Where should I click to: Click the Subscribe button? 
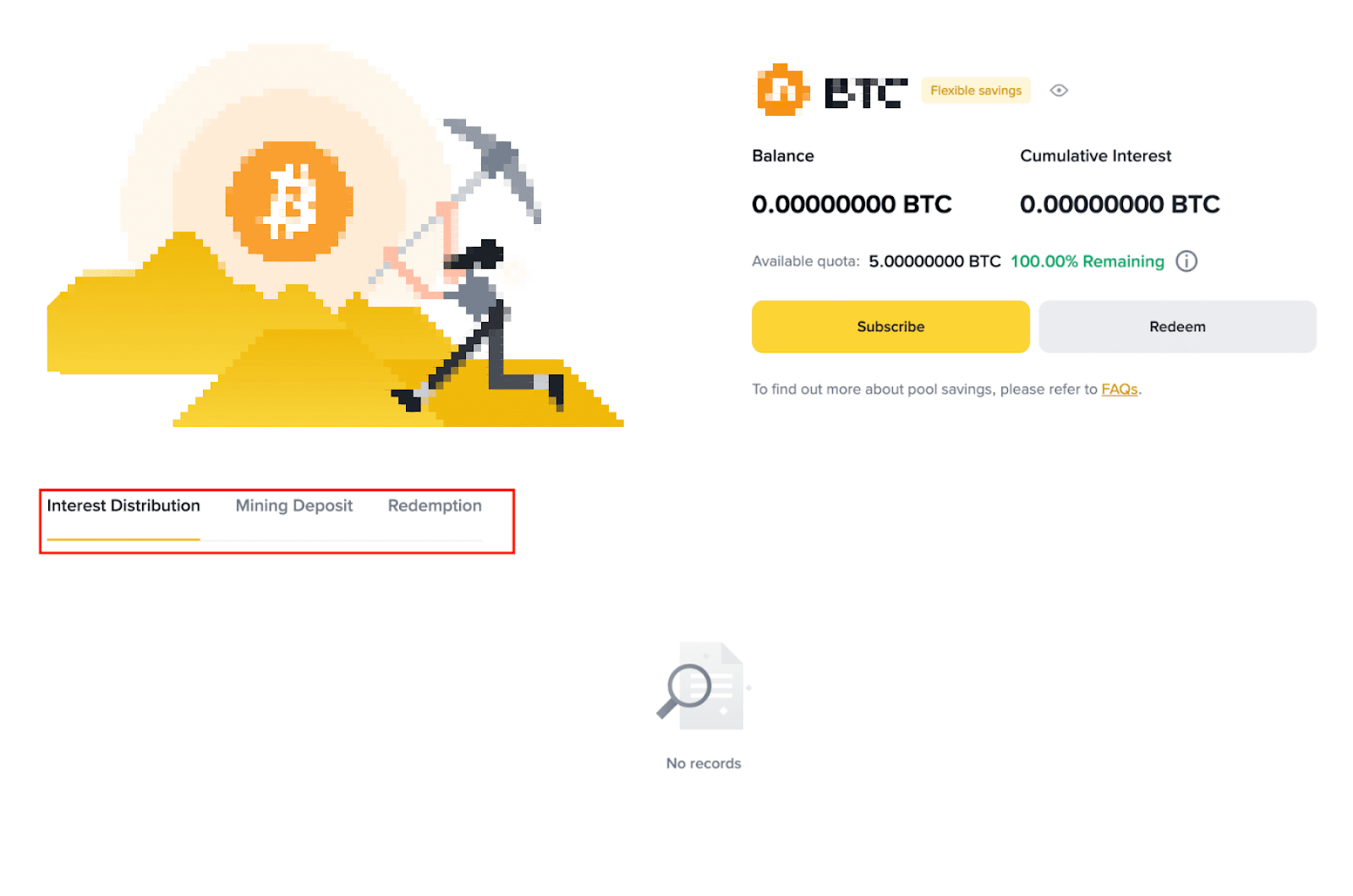click(890, 326)
